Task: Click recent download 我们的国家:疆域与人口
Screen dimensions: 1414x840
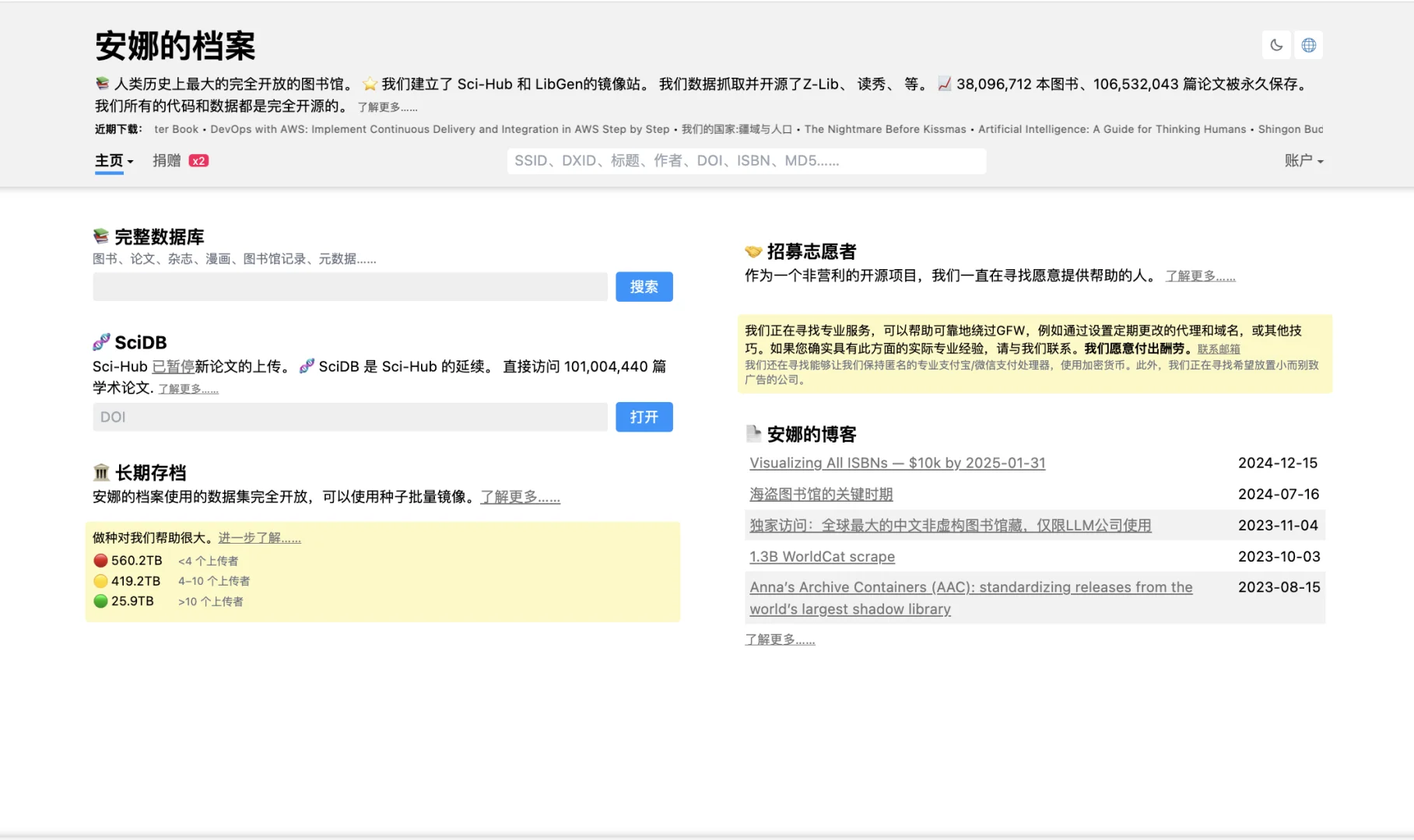Action: coord(736,129)
